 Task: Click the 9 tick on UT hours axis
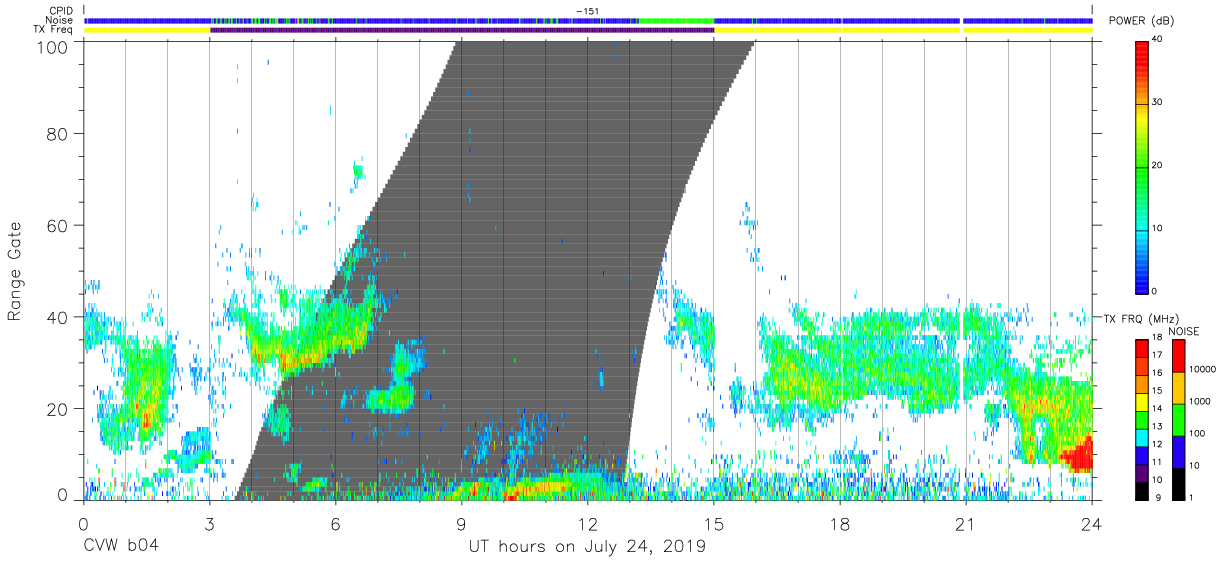pyautogui.click(x=461, y=523)
